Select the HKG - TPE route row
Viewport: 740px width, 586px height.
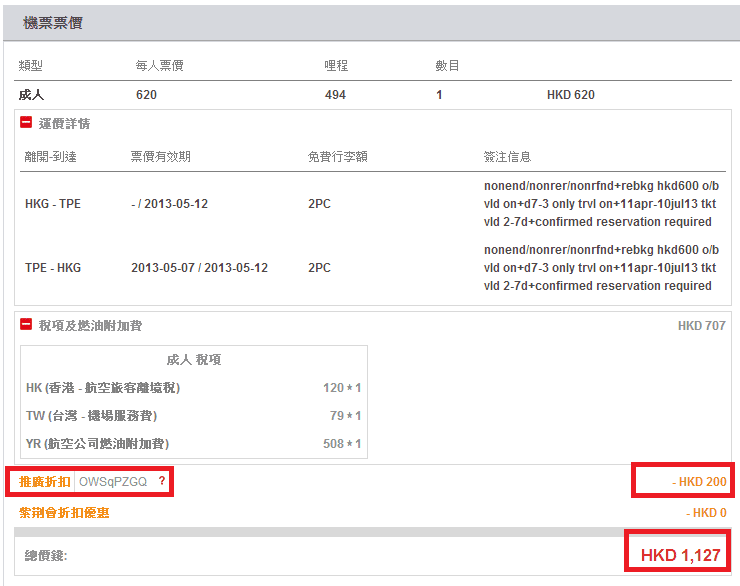pos(53,204)
